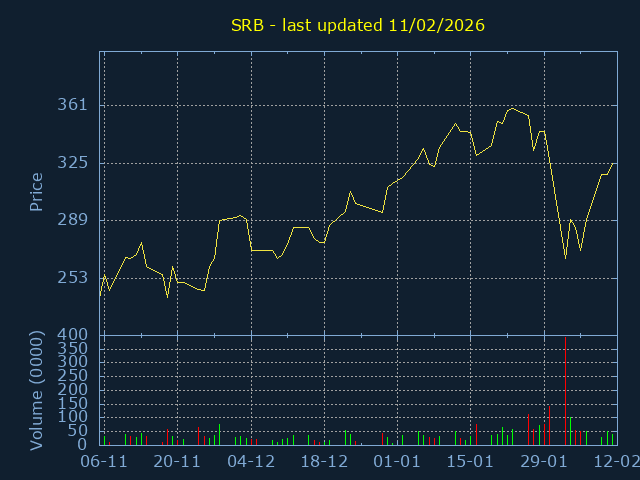Viewport: 640px width, 480px height.
Task: Select the 253 price tick label
Action: point(74,277)
